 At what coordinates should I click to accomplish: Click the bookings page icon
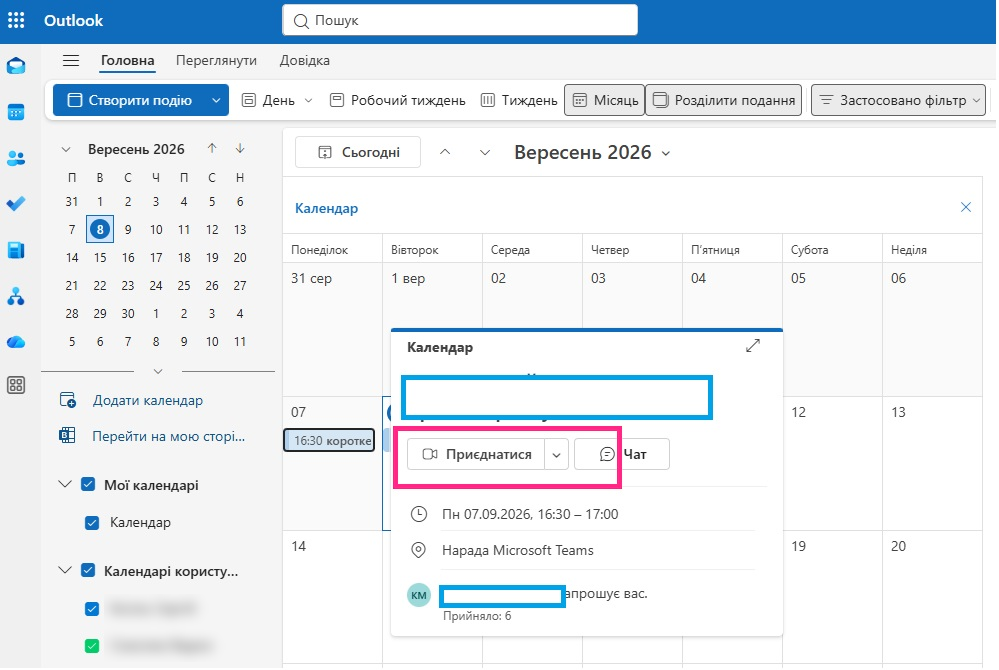point(67,436)
